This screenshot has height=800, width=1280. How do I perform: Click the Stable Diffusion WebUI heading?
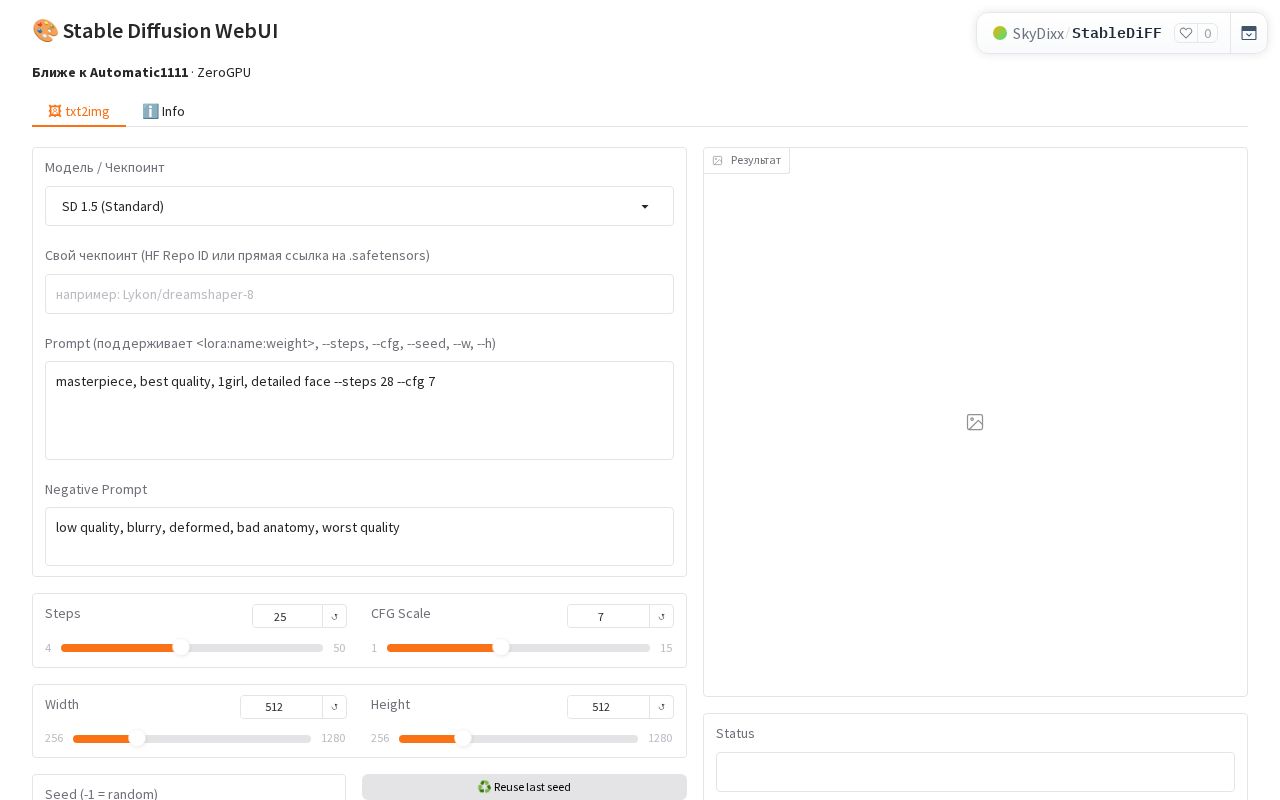(170, 31)
